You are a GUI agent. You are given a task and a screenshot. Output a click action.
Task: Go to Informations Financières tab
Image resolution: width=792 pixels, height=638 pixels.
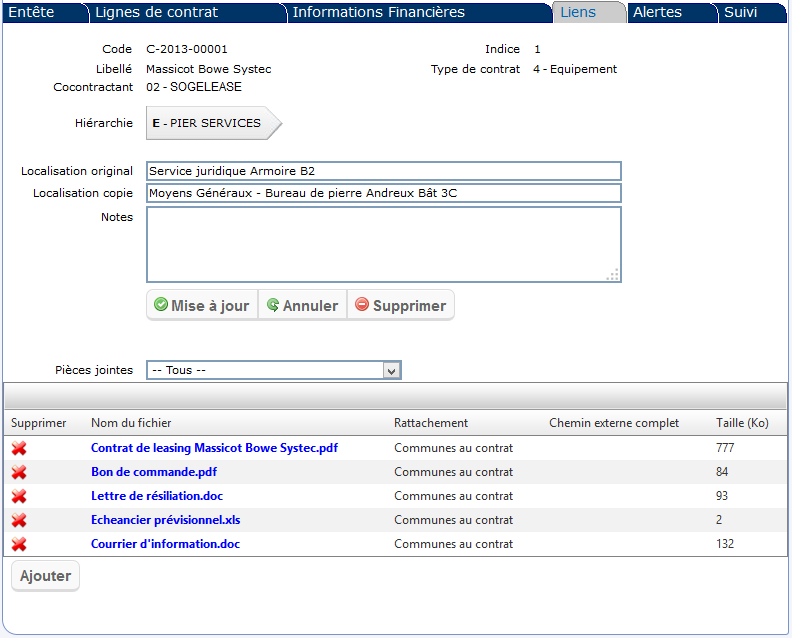378,13
